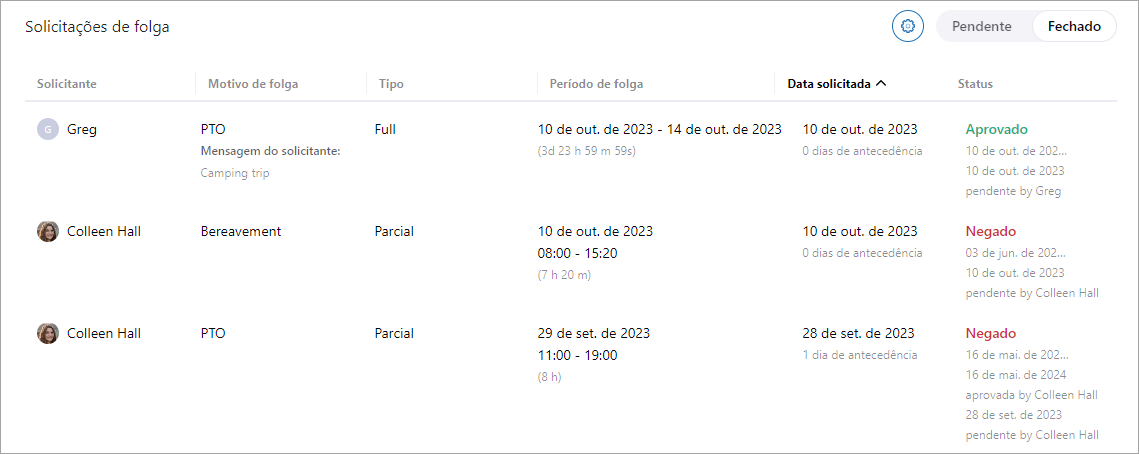Click Greg's avatar icon
The height and width of the screenshot is (454, 1139).
(x=47, y=129)
